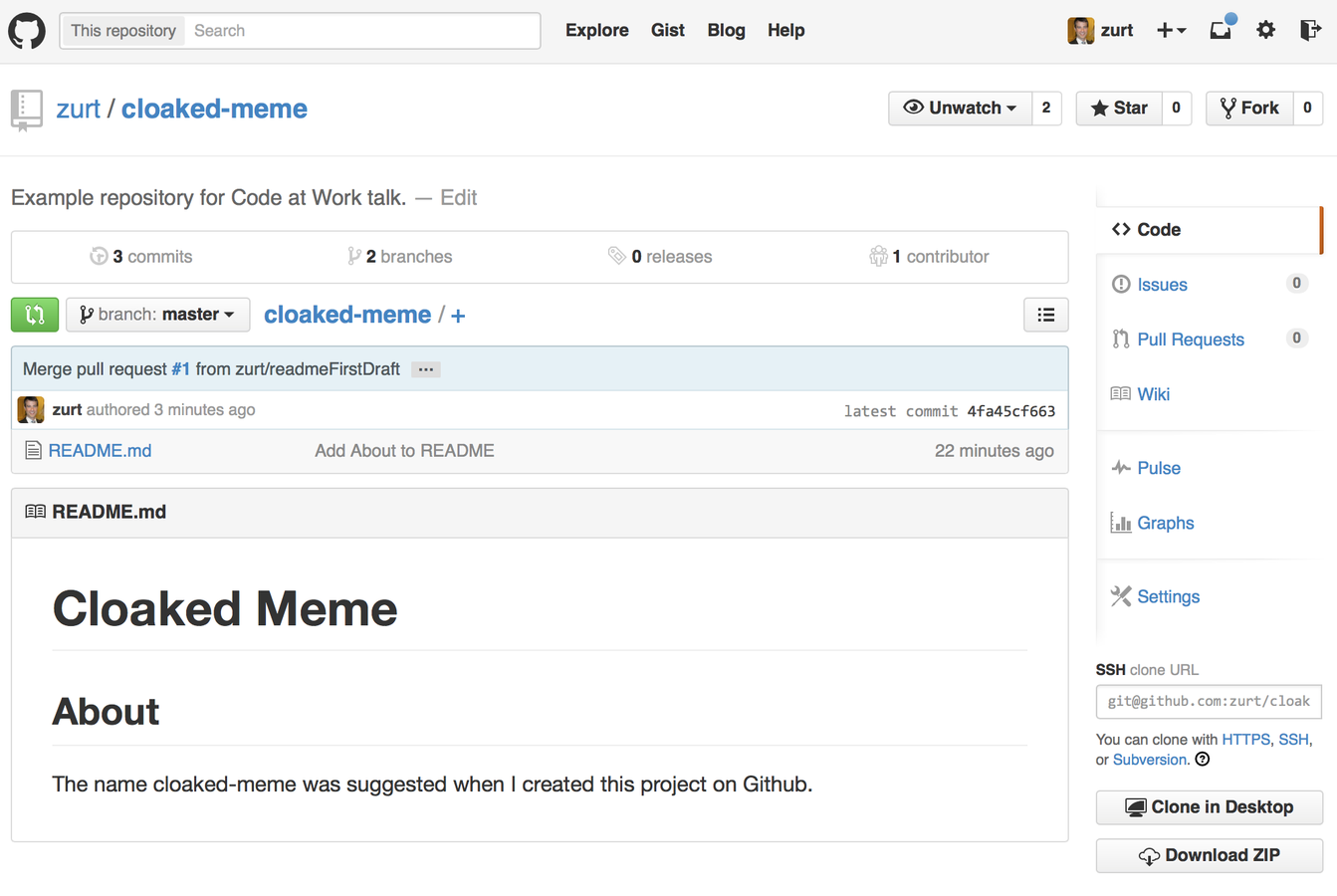
Task: Toggle the file list view icon
Action: click(x=1045, y=315)
